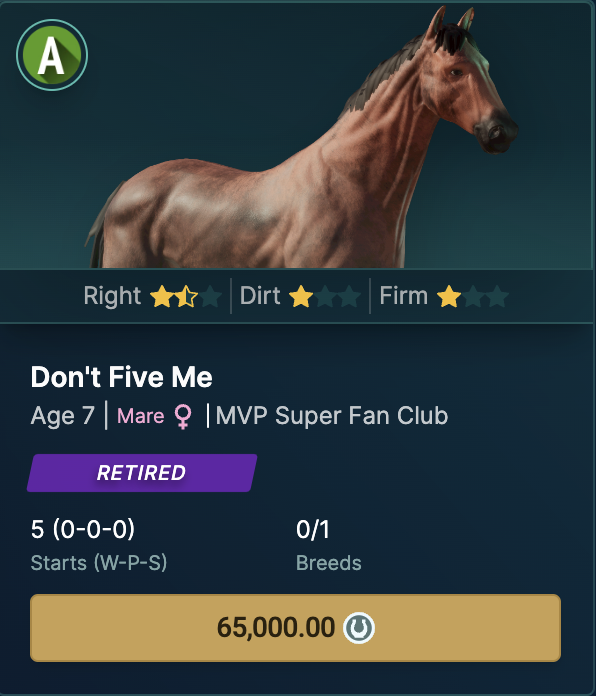Select the Right direction preference label
The image size is (596, 696).
point(112,296)
